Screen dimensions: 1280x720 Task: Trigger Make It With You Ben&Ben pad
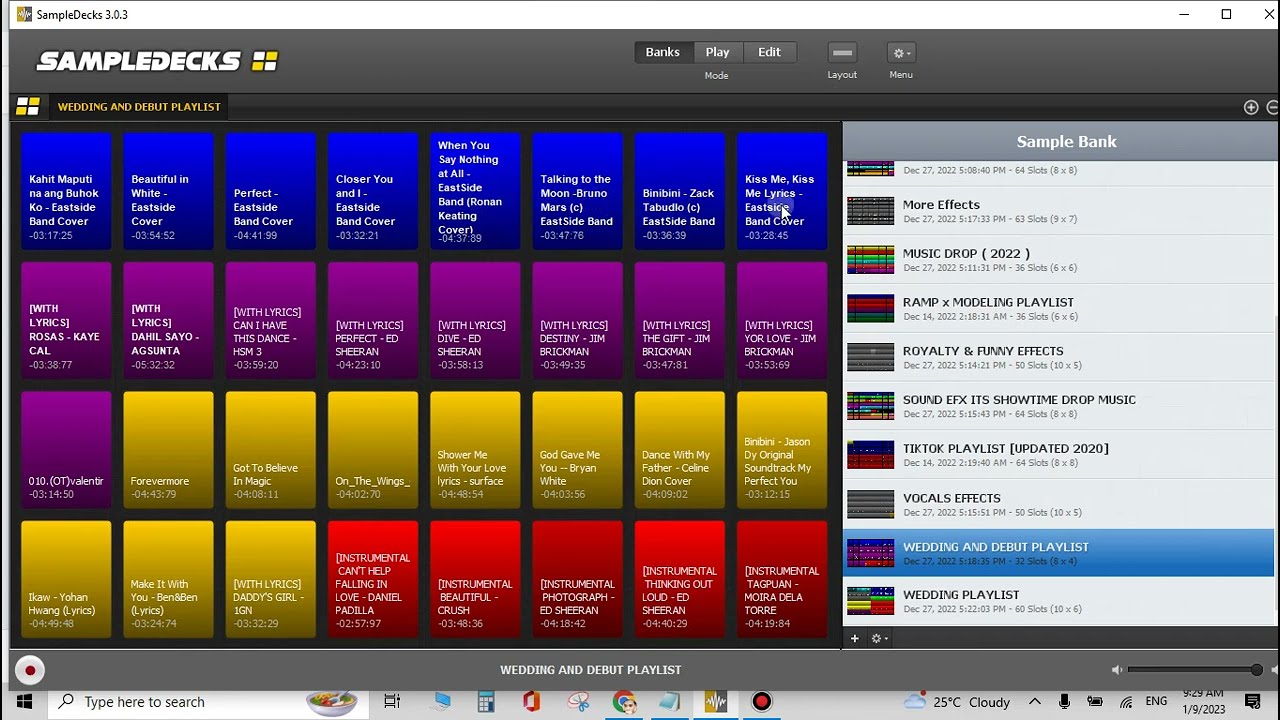168,579
